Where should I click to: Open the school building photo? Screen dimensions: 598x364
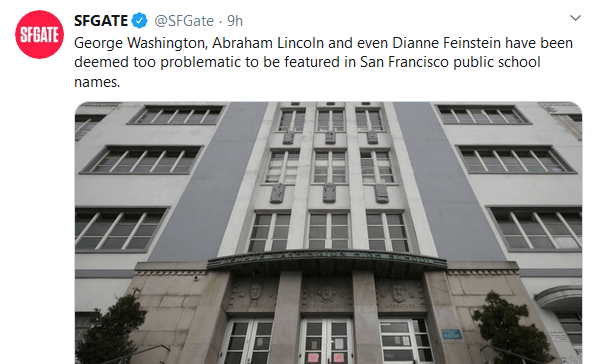click(x=328, y=233)
